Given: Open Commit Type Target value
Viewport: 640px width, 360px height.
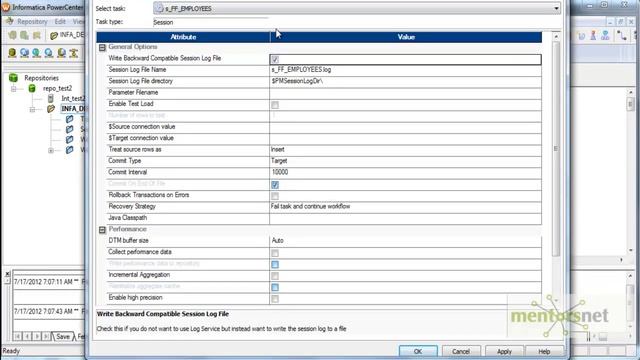Looking at the screenshot, I should [x=405, y=161].
